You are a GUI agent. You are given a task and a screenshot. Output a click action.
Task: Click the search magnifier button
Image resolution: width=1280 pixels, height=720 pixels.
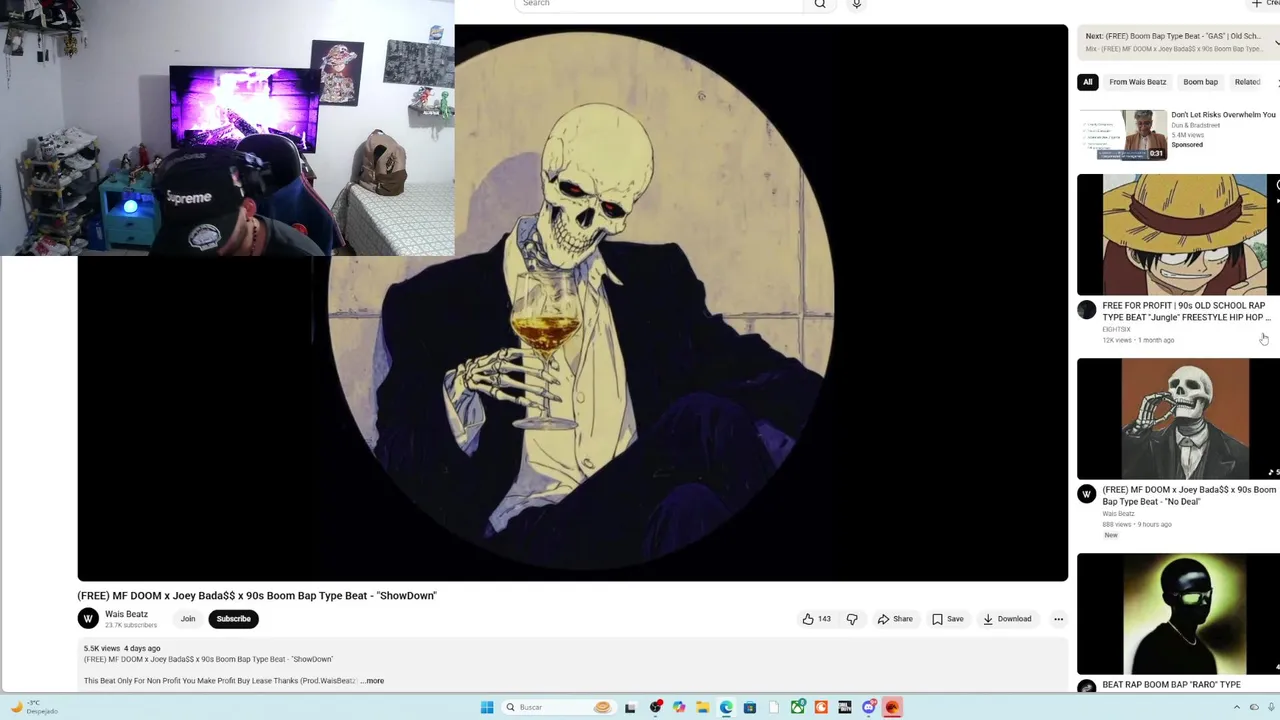(820, 4)
